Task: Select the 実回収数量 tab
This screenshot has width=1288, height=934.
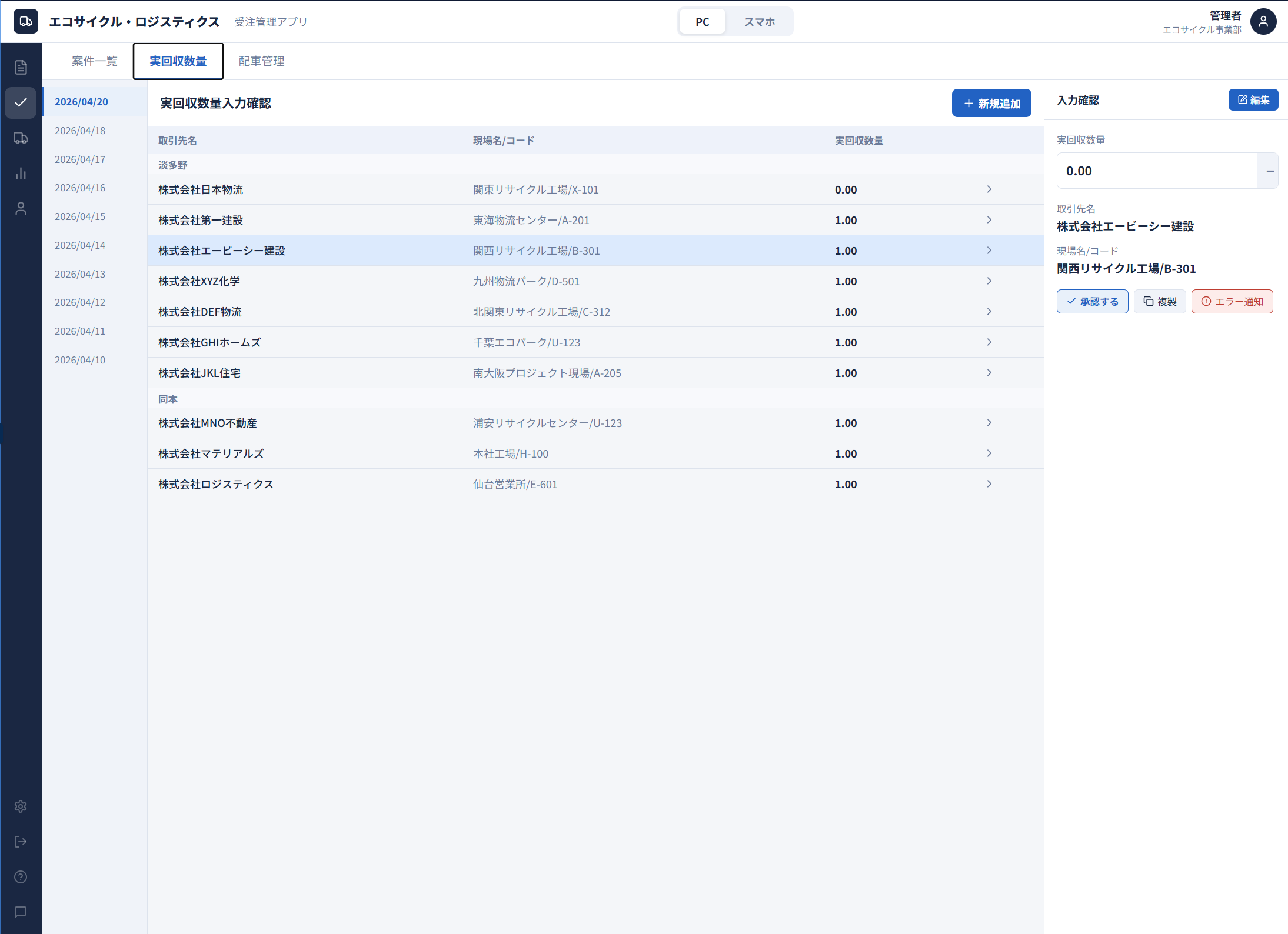Action: point(178,61)
